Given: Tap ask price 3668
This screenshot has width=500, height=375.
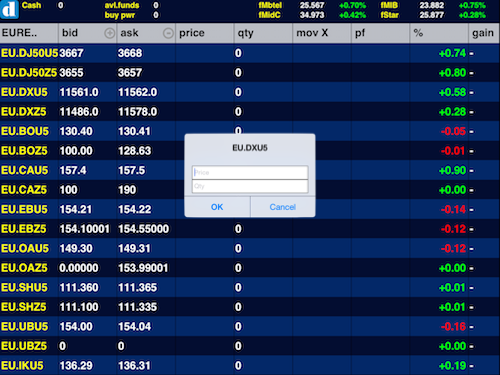Looking at the screenshot, I should click(130, 53).
